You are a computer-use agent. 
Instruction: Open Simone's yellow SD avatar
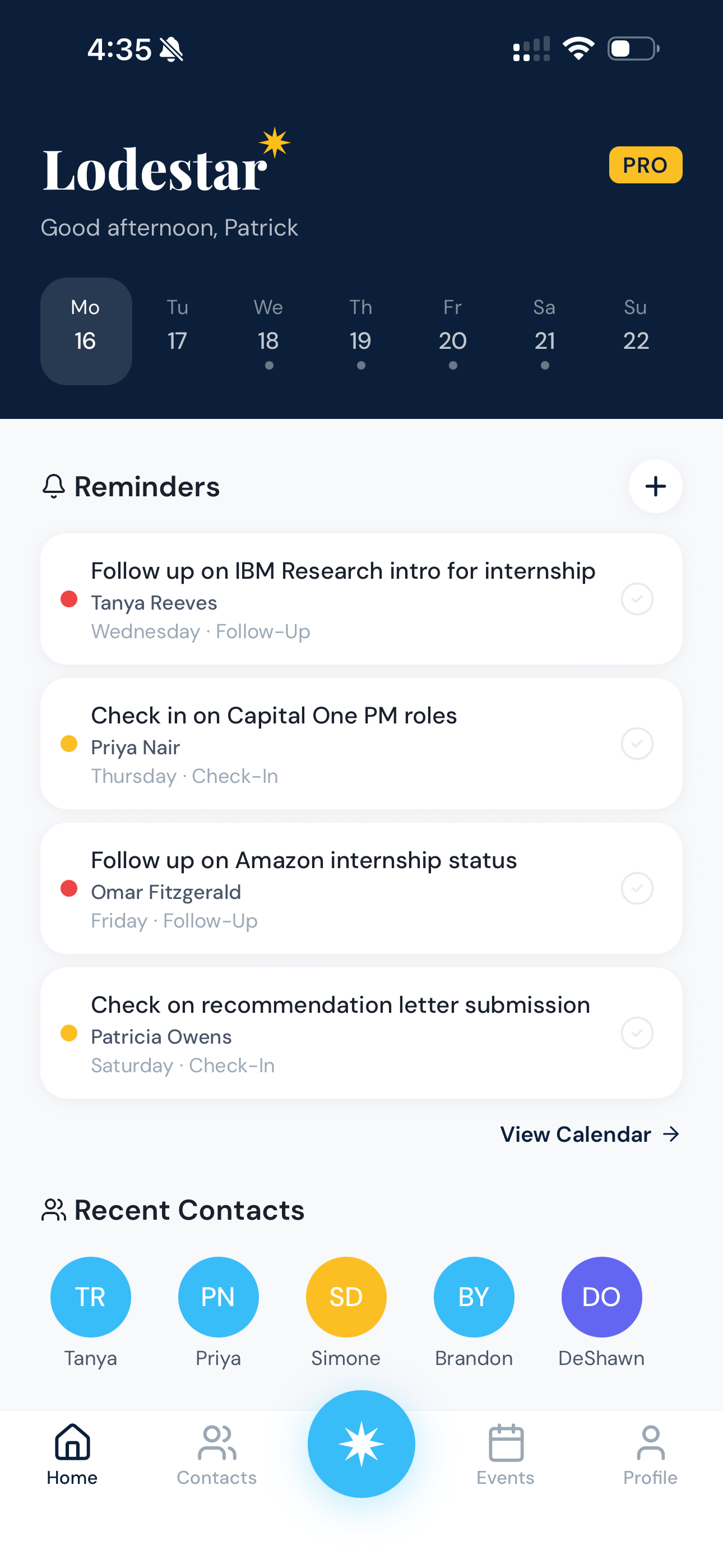pos(346,1297)
